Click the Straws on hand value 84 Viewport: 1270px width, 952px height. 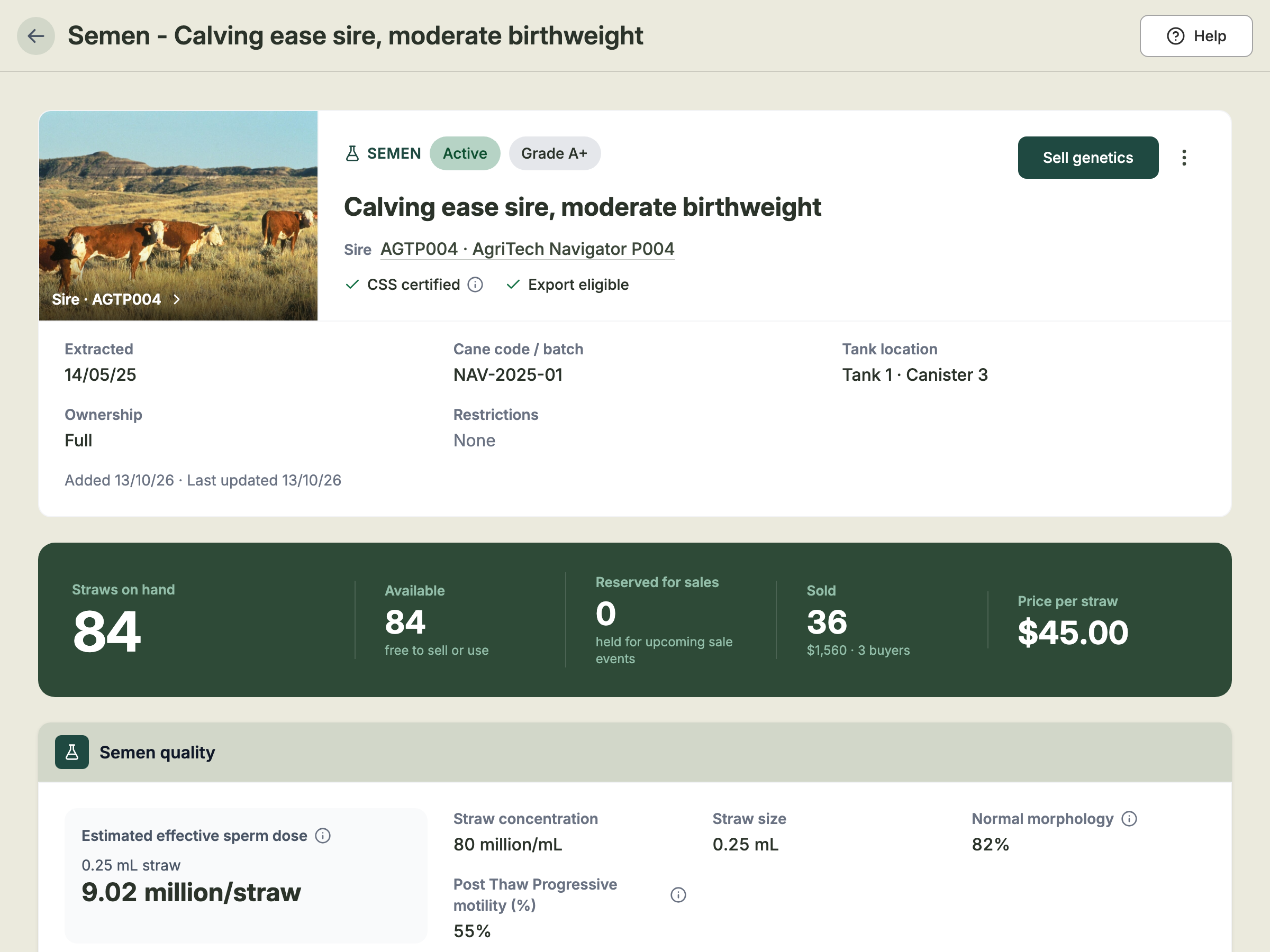coord(107,632)
